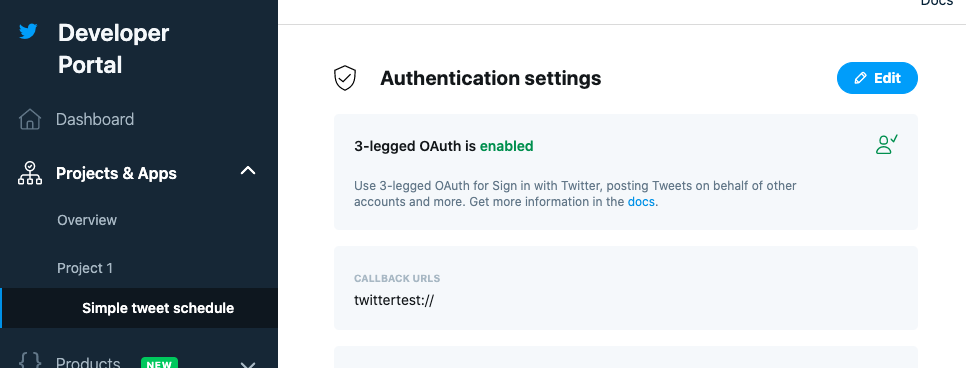This screenshot has width=966, height=368.
Task: Open the Dashboard menu item
Action: (x=95, y=120)
